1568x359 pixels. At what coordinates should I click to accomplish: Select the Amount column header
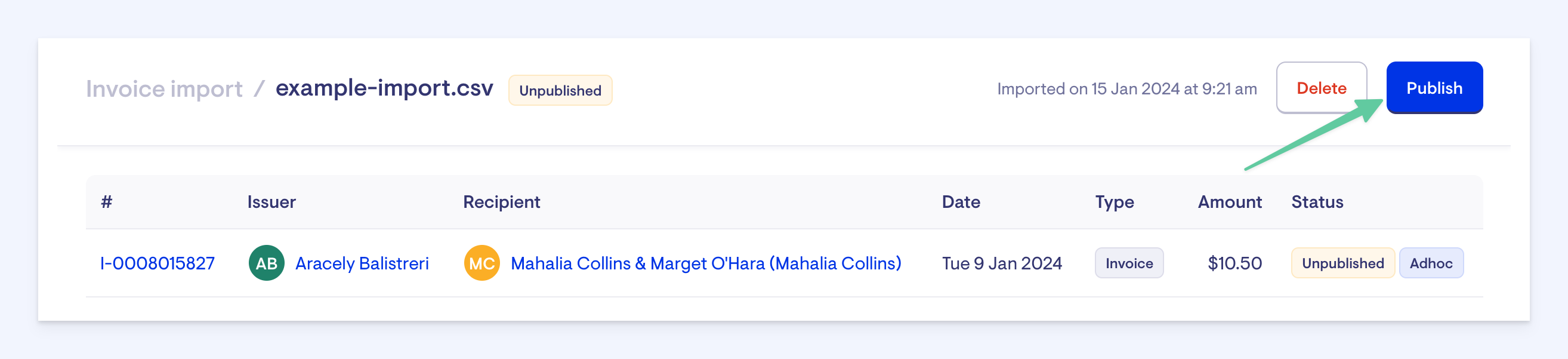1229,202
